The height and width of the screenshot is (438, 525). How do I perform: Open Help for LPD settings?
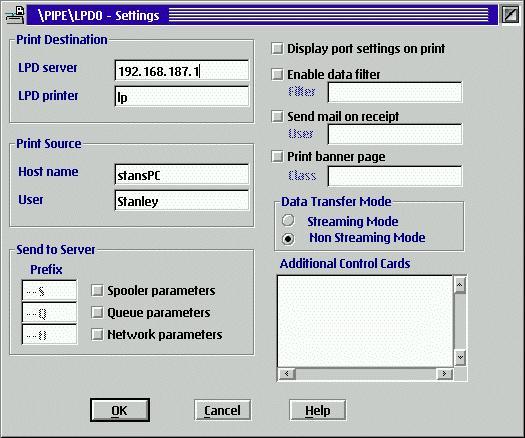tap(318, 410)
